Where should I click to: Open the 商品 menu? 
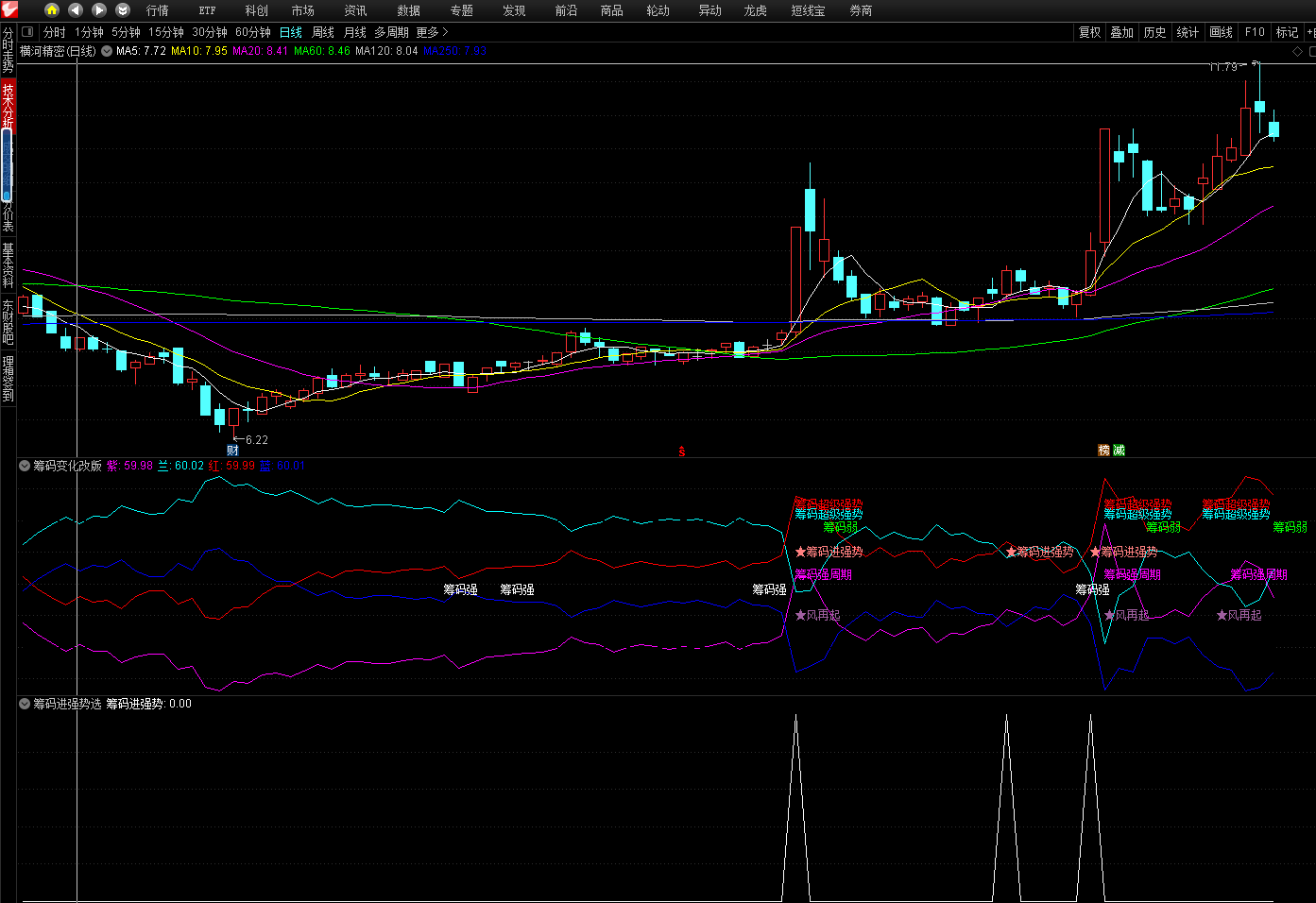pyautogui.click(x=611, y=10)
